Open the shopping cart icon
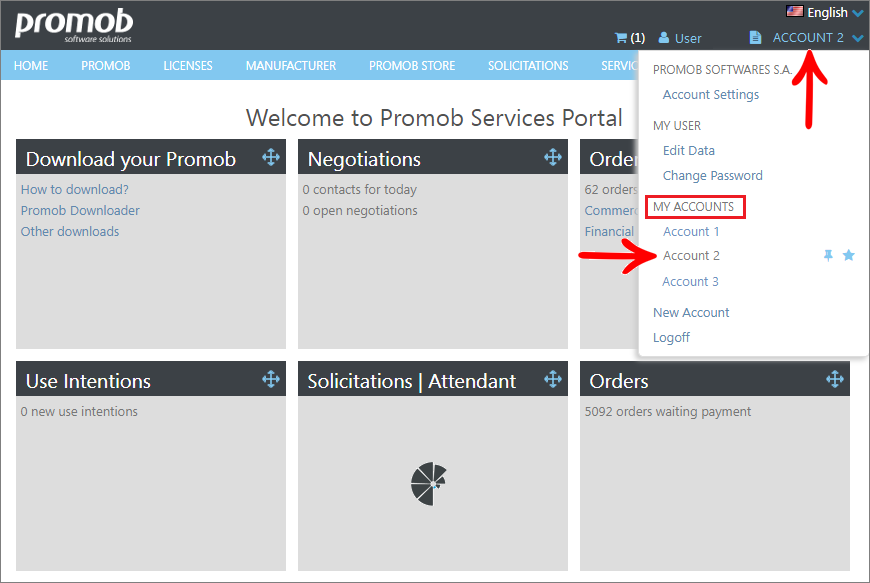This screenshot has height=583, width=870. (x=621, y=38)
